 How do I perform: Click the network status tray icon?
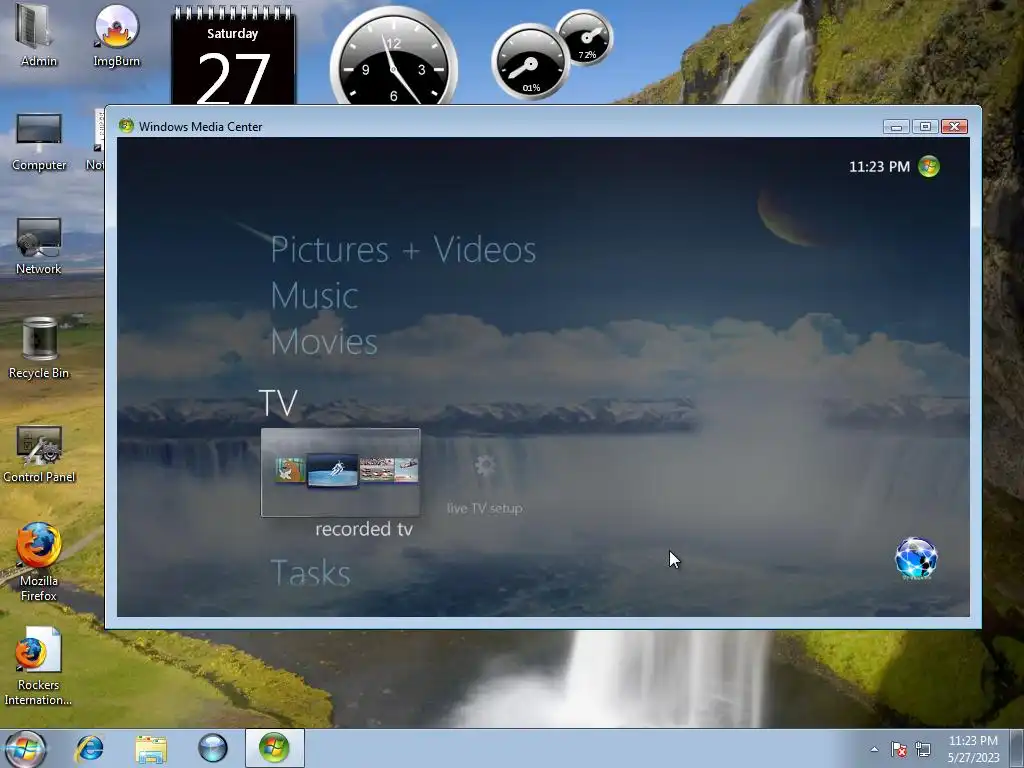coord(923,749)
